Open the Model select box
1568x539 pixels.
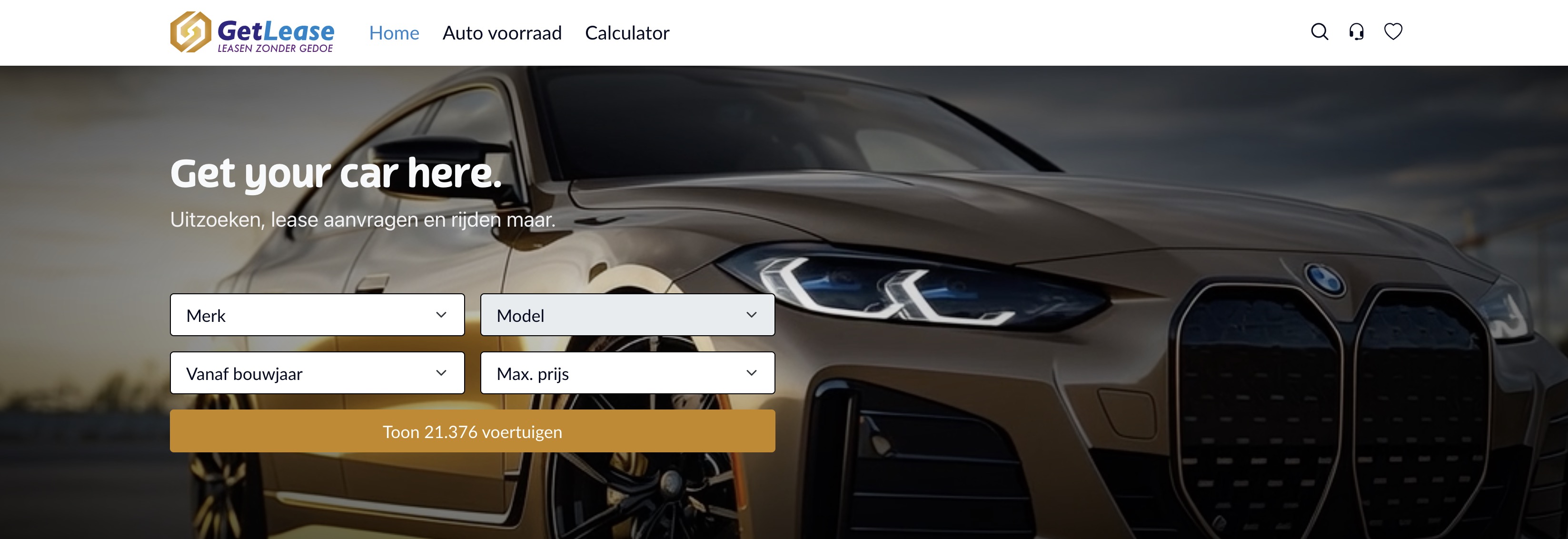tap(627, 315)
